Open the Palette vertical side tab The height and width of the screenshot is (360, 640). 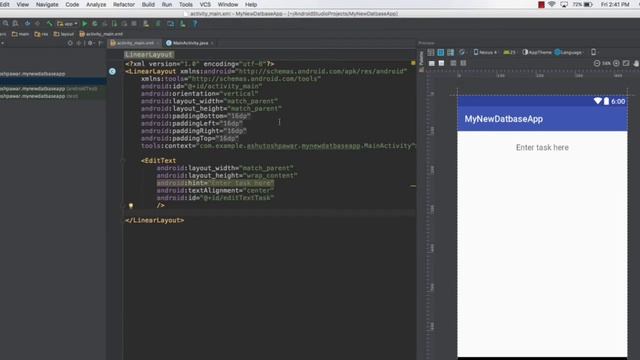pyautogui.click(x=421, y=61)
